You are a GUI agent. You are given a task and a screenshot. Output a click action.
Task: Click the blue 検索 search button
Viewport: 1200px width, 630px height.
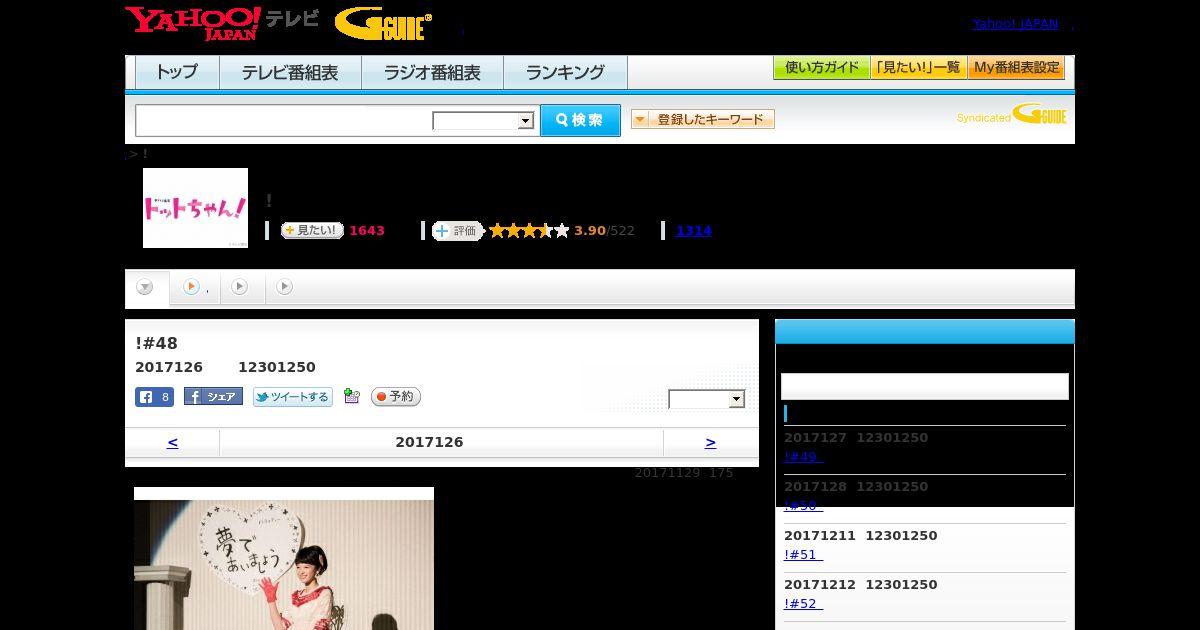(x=580, y=120)
